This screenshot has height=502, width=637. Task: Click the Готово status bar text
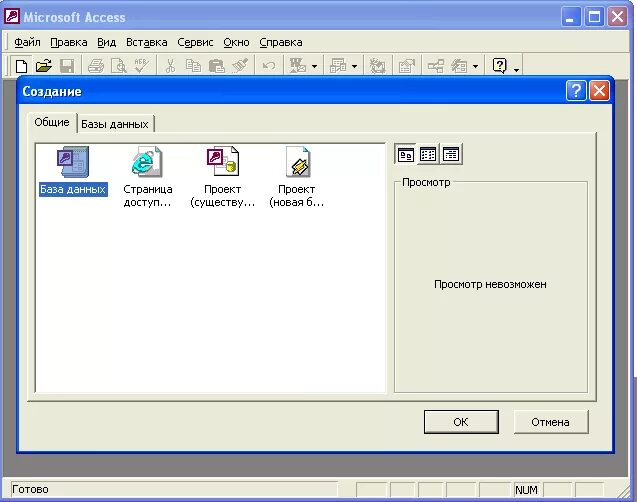coord(30,489)
